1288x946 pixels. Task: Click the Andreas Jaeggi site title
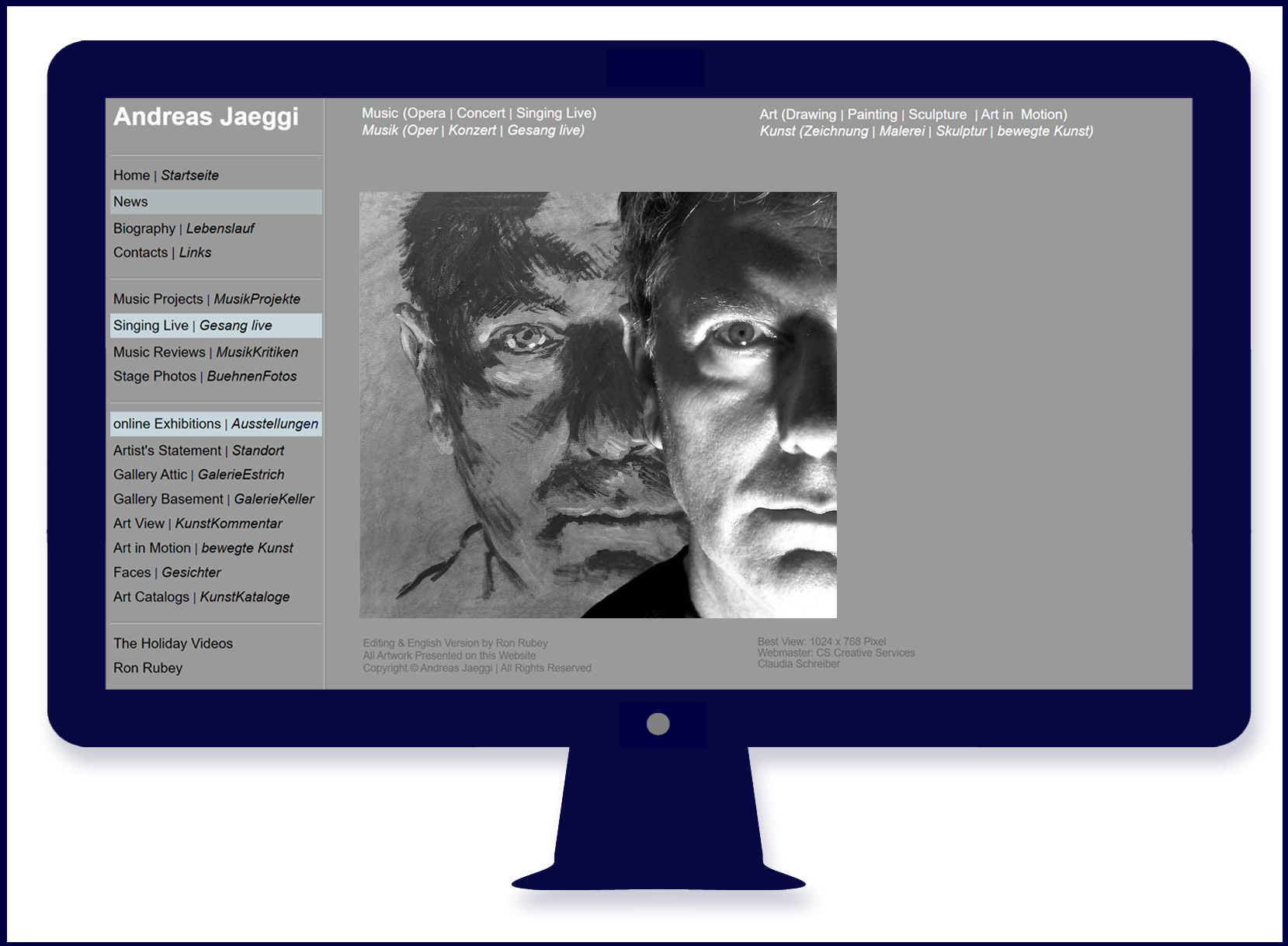[206, 117]
